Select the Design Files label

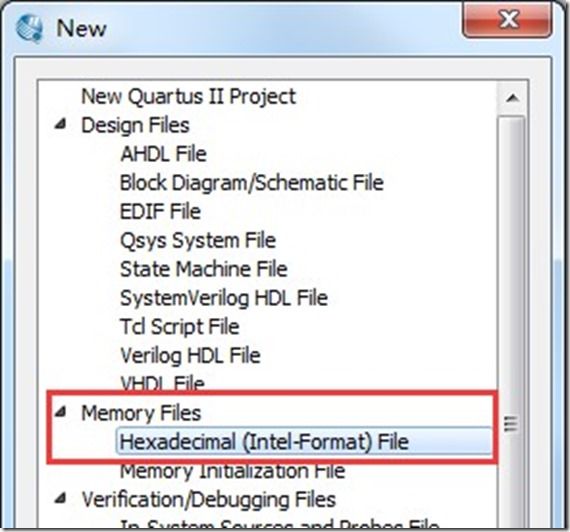click(x=135, y=125)
